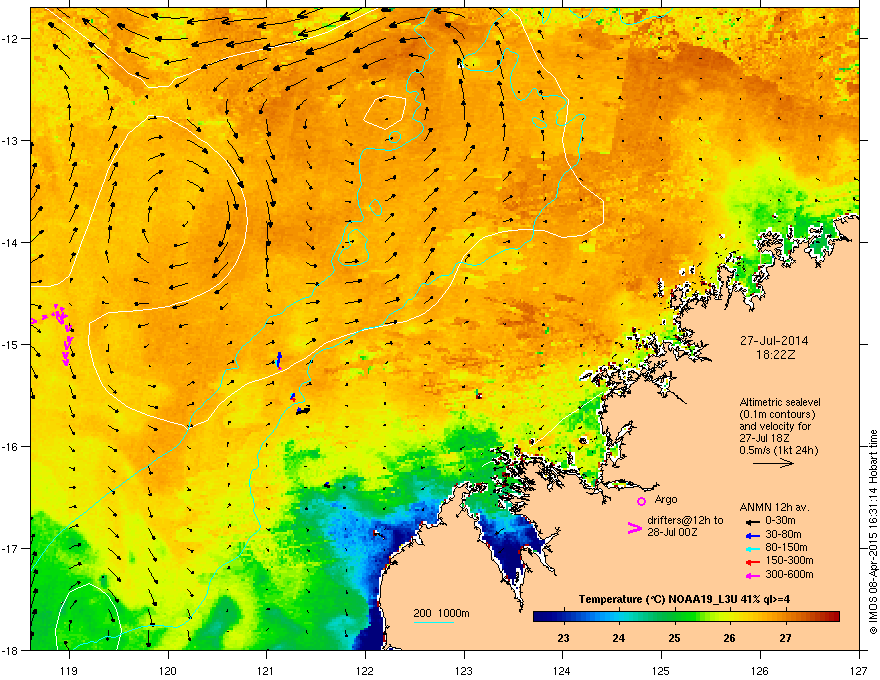Click the '300-600m' depth label
The image size is (880, 680).
tap(789, 575)
